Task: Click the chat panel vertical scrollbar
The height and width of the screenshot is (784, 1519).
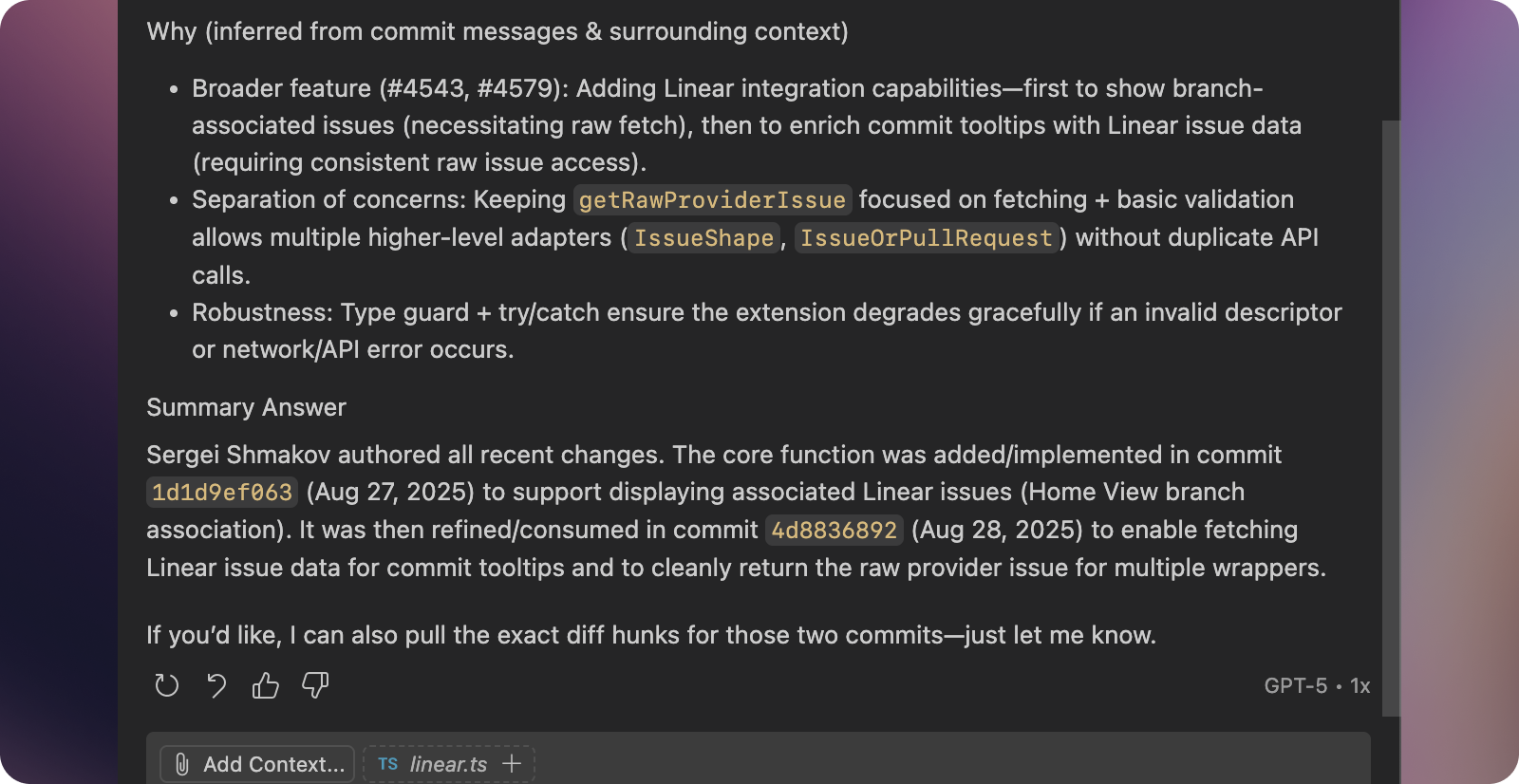Action: click(1391, 418)
